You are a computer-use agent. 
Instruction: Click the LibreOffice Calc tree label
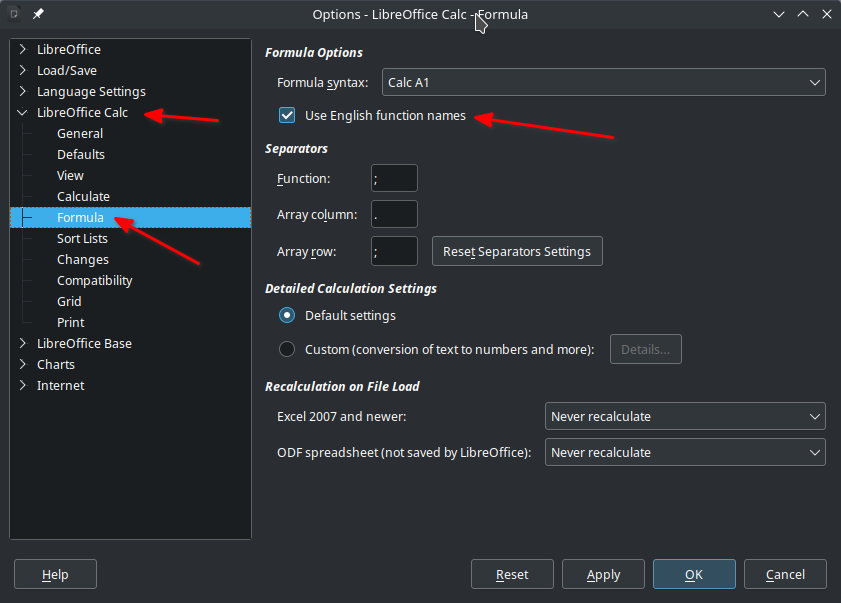point(83,113)
